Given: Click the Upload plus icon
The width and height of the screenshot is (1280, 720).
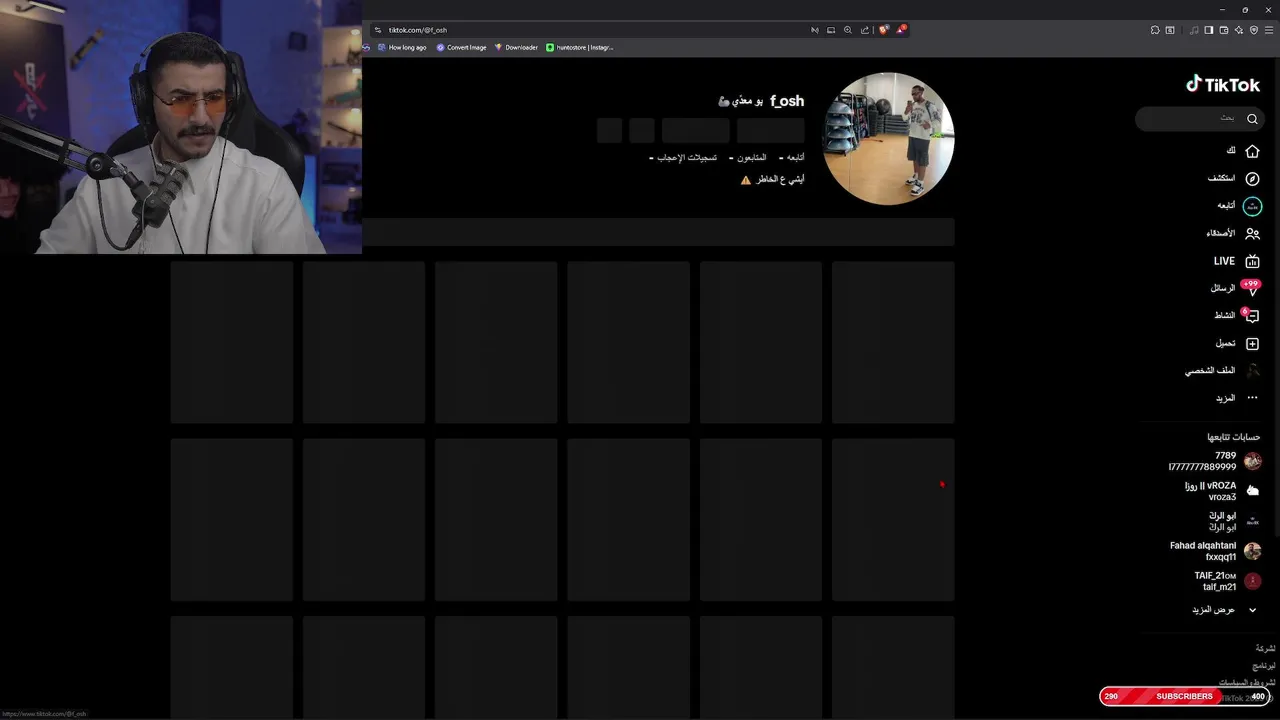Looking at the screenshot, I should 1252,343.
